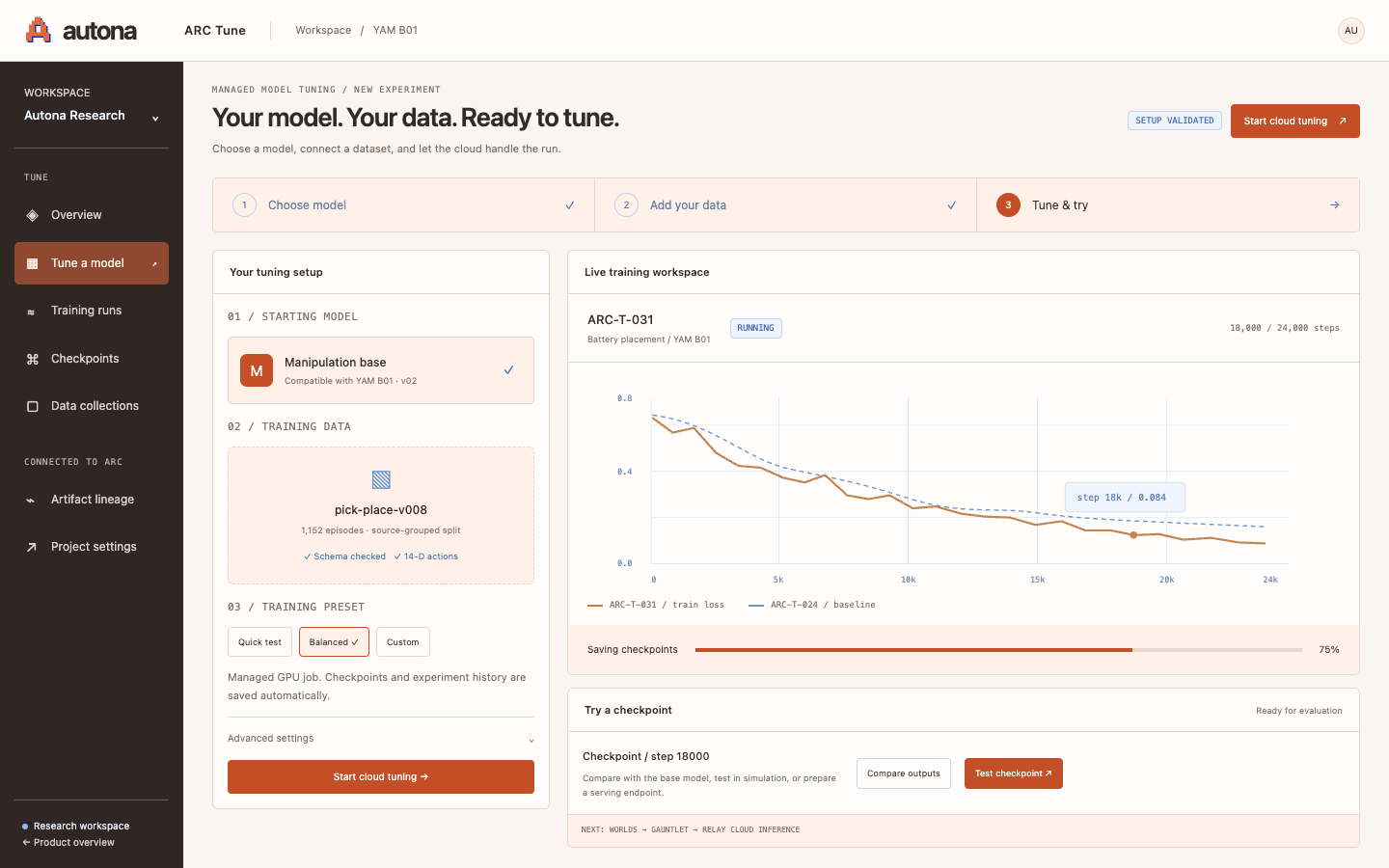Click the Overview diamond icon in sidebar
1389x868 pixels.
tap(33, 215)
